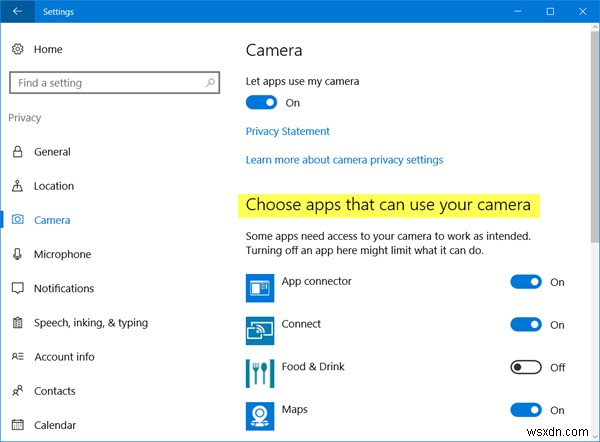Click the General lock icon

[18, 152]
